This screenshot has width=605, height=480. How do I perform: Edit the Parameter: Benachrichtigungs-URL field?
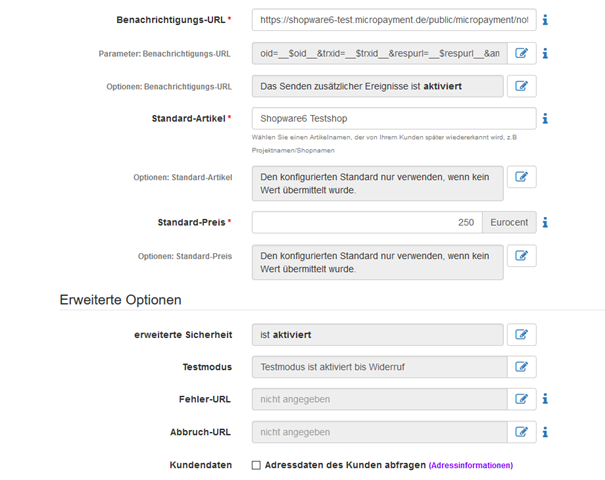tap(522, 53)
